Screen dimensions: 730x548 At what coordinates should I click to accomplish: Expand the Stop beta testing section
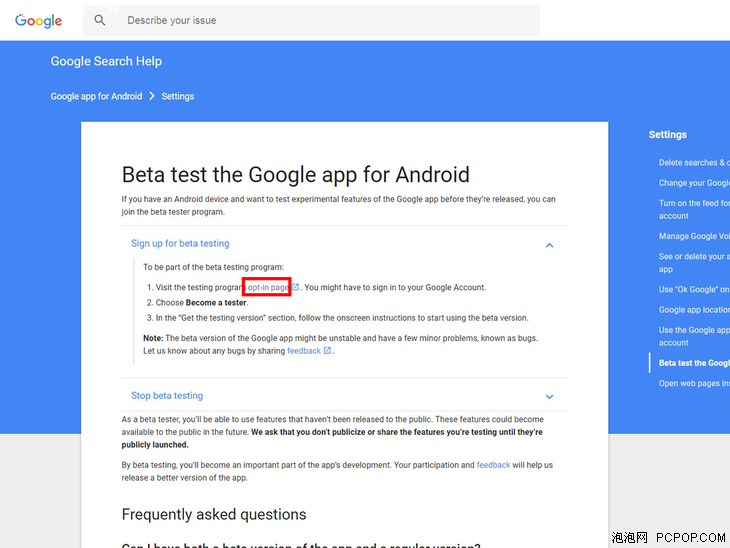click(x=549, y=397)
